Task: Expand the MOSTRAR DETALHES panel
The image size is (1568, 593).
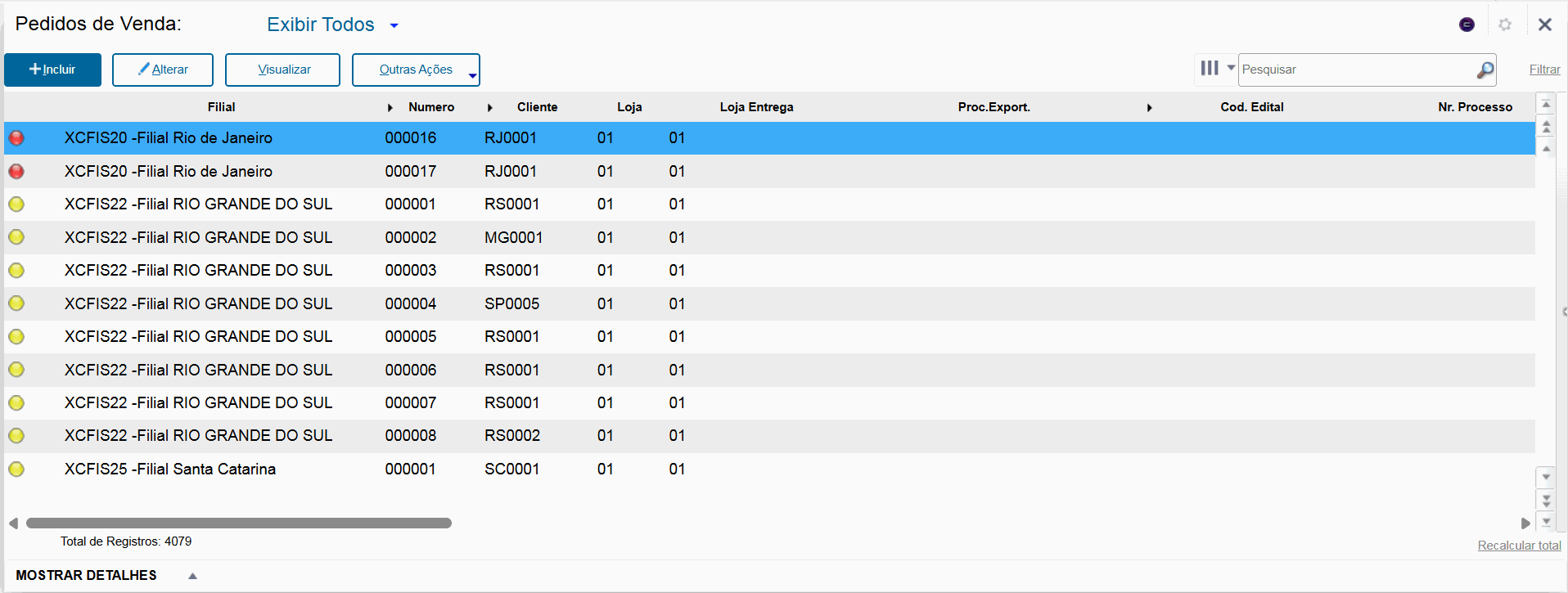Action: 192,576
